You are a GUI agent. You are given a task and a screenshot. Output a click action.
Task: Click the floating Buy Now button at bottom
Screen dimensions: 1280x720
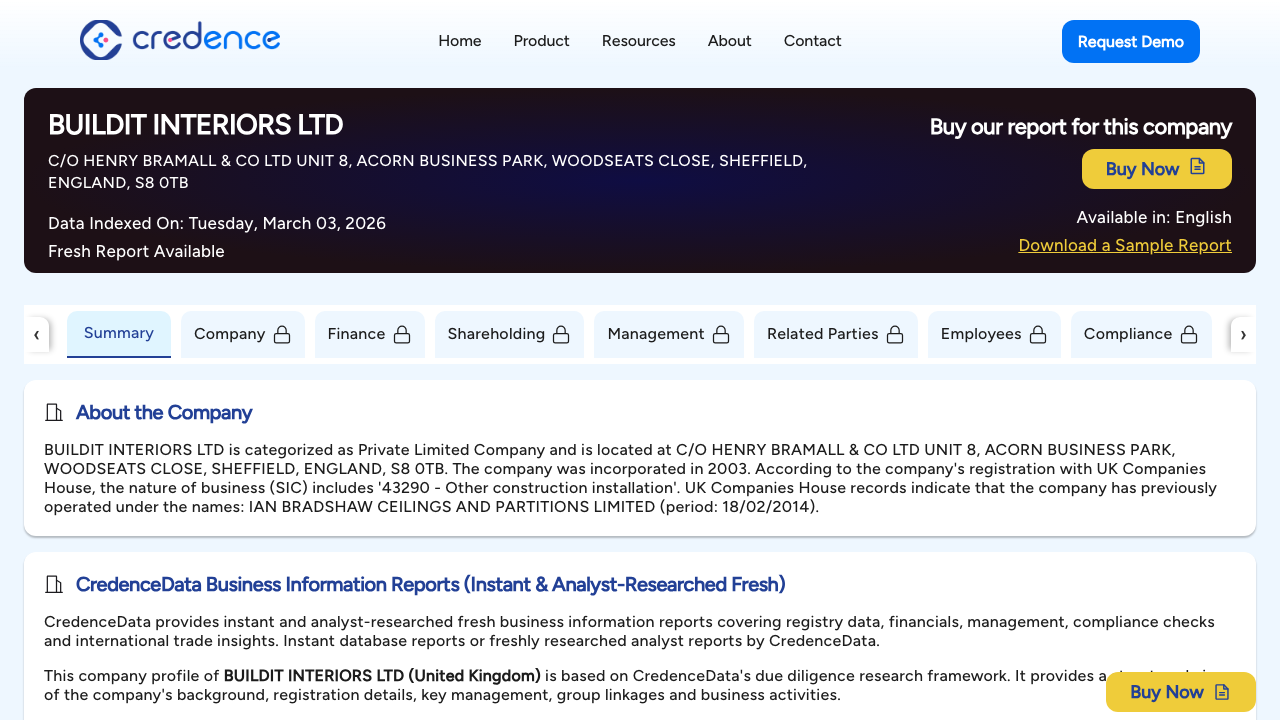click(x=1180, y=692)
